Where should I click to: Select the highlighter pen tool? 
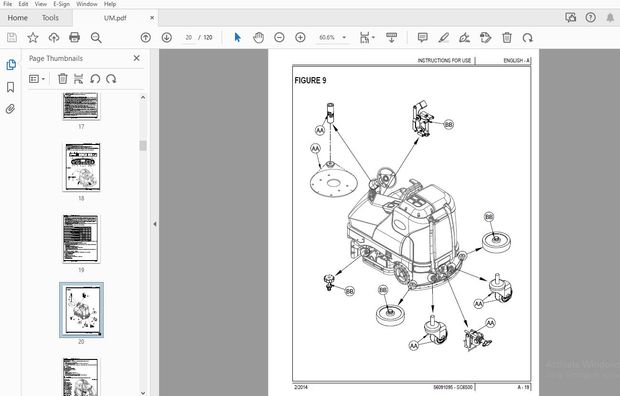pyautogui.click(x=444, y=38)
